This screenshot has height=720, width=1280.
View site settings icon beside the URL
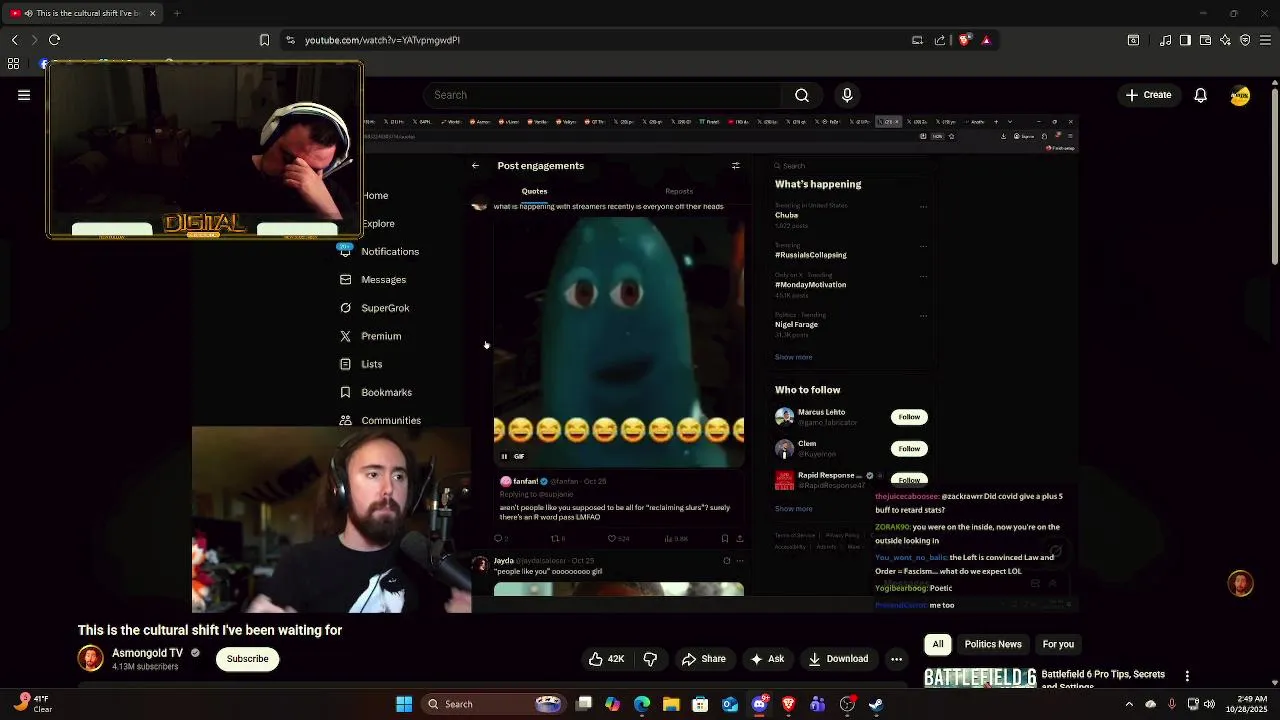[290, 40]
